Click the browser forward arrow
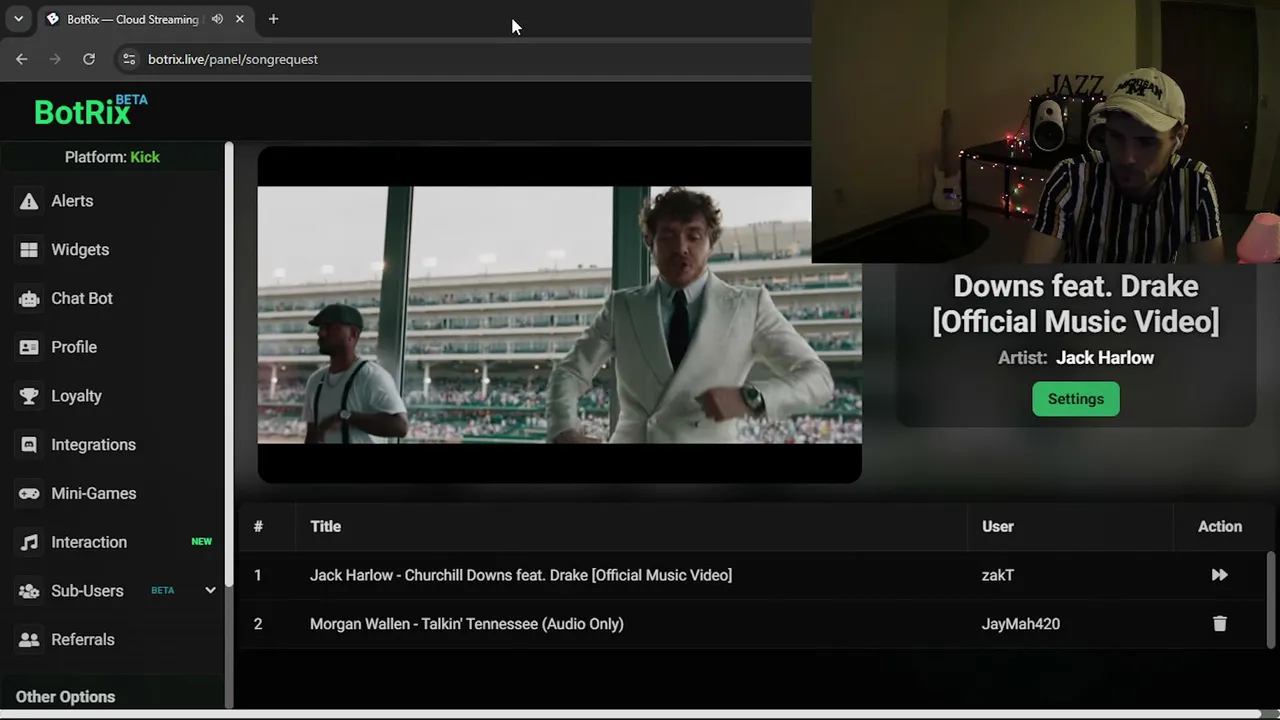 click(x=55, y=59)
